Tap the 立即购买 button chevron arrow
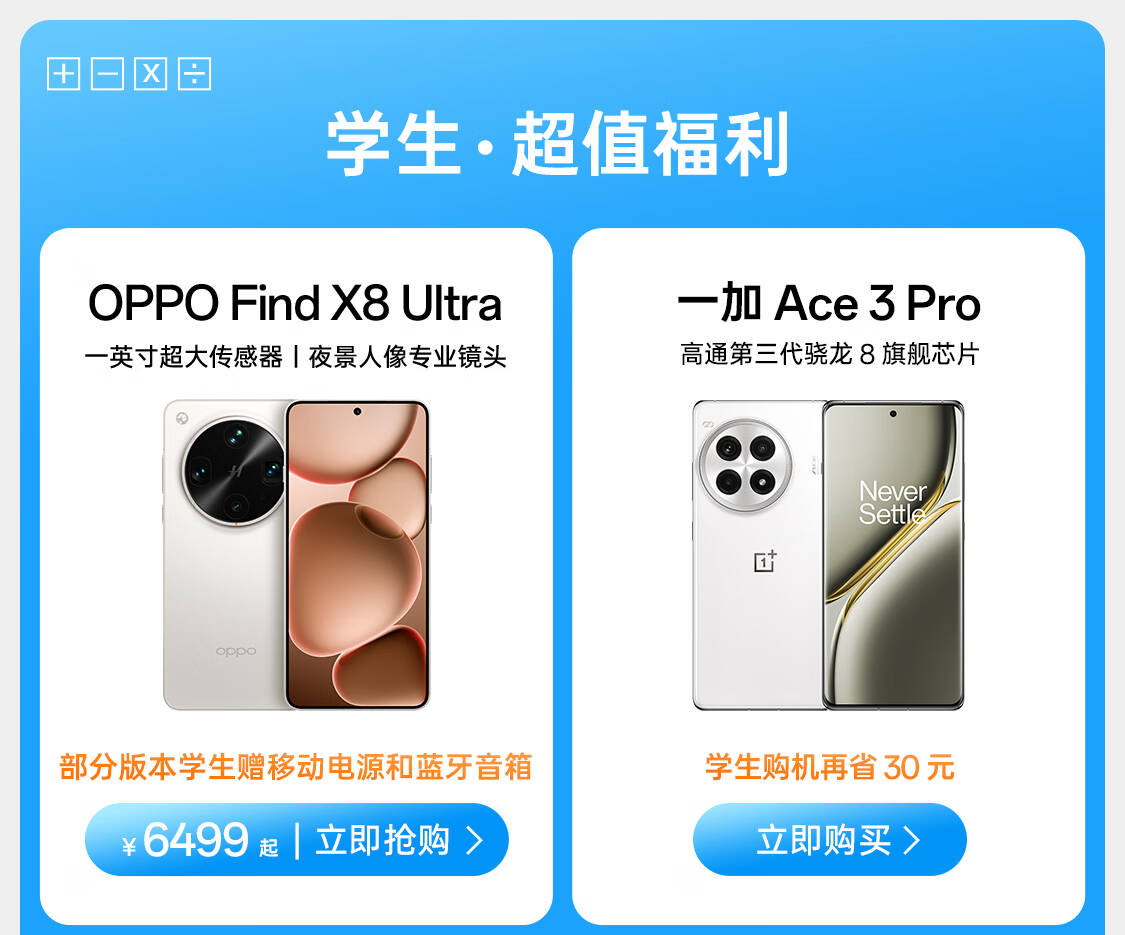This screenshot has height=935, width=1125. point(911,840)
